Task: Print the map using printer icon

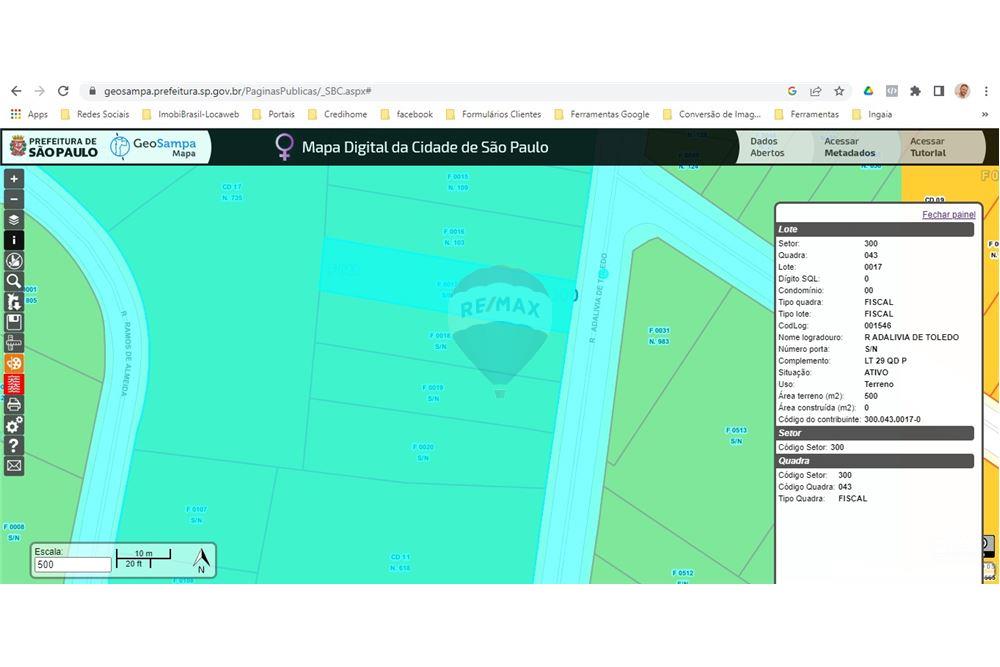Action: (x=14, y=405)
